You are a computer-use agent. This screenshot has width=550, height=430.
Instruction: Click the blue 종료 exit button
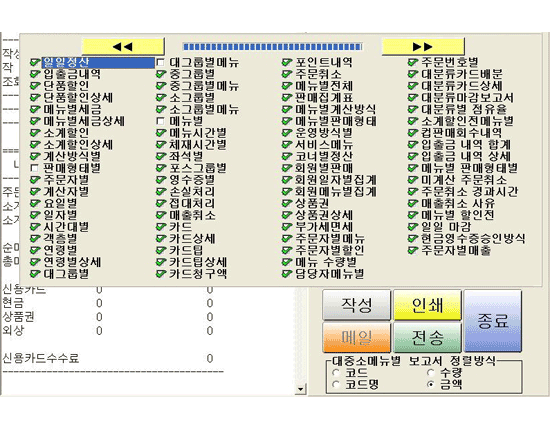coord(493,321)
